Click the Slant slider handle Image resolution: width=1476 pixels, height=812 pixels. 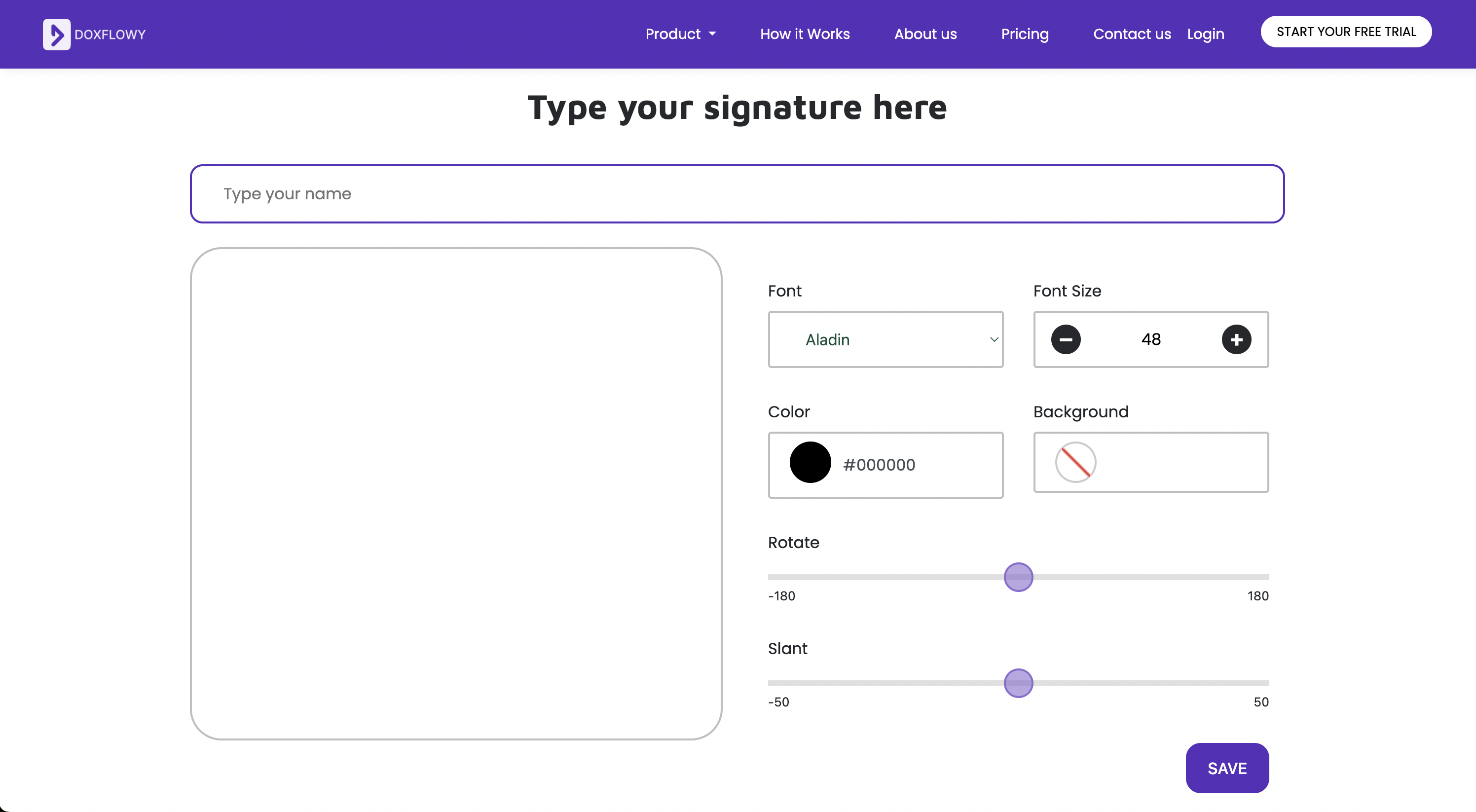pyautogui.click(x=1019, y=683)
